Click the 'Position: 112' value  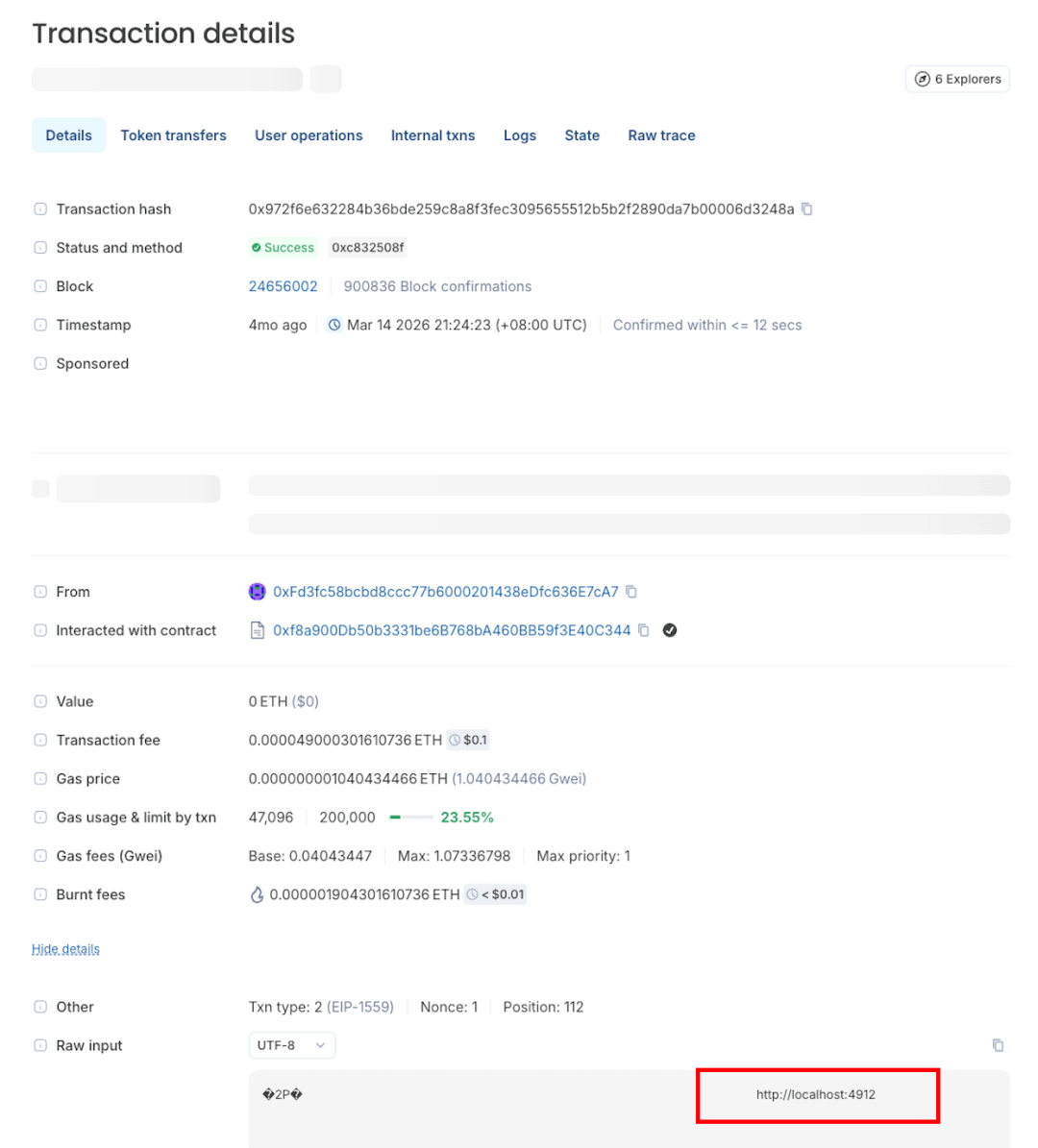click(543, 1007)
